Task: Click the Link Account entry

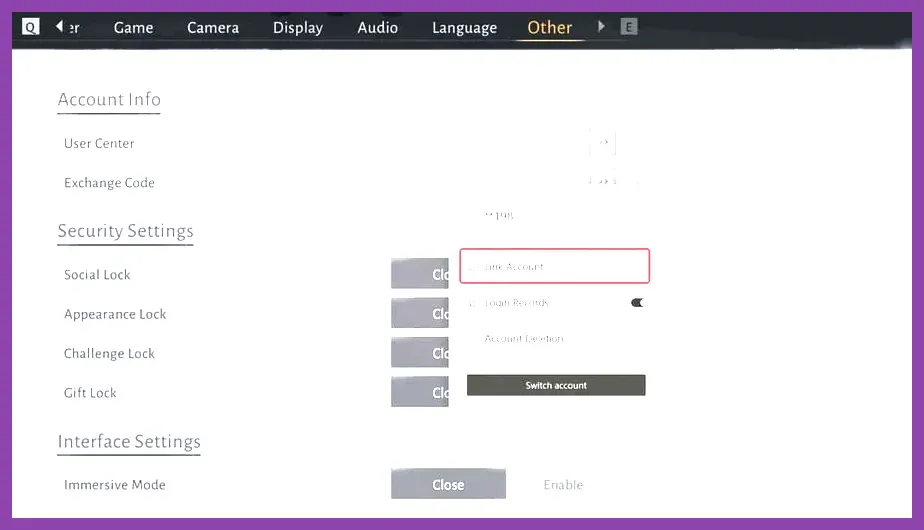Action: point(555,266)
